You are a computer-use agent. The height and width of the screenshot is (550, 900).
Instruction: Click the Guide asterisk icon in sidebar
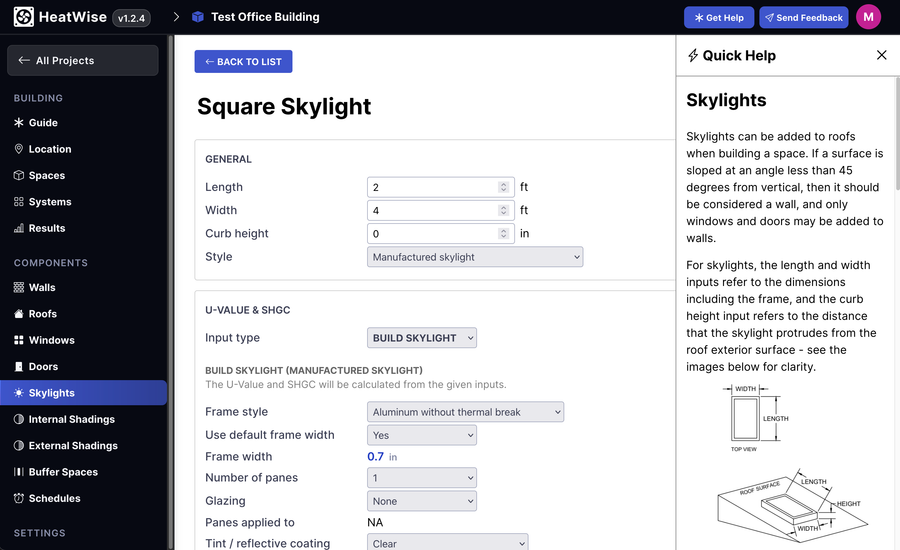tap(19, 122)
